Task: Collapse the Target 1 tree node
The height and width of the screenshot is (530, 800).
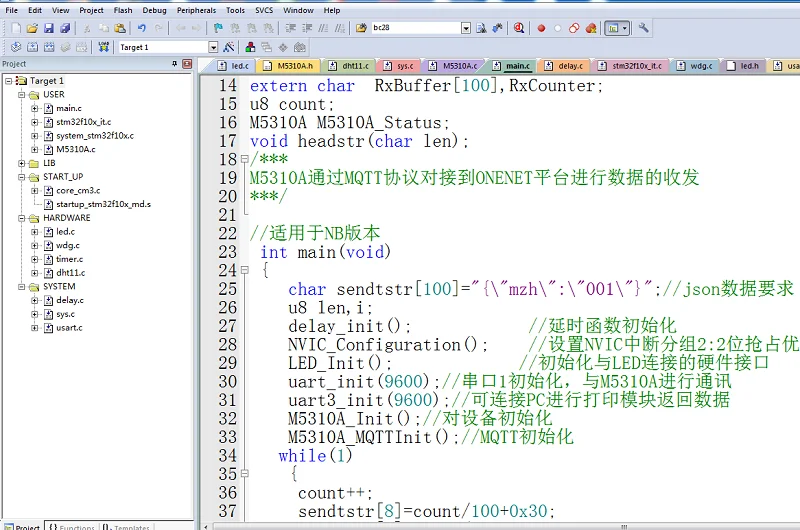Action: click(8, 81)
